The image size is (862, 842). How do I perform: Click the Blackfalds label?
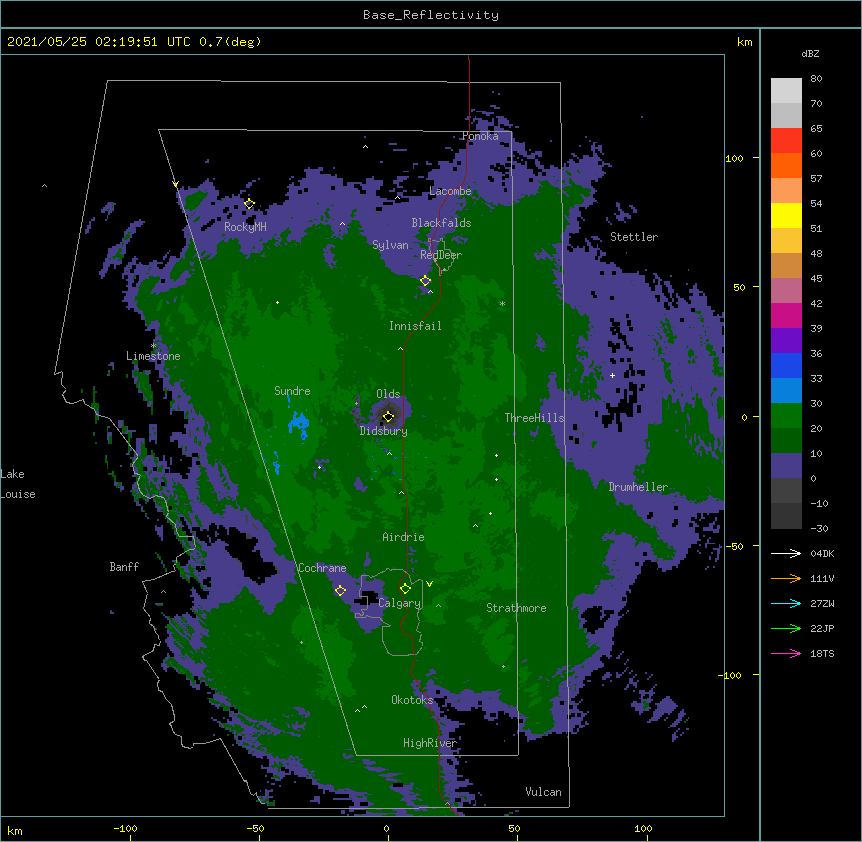pyautogui.click(x=441, y=223)
